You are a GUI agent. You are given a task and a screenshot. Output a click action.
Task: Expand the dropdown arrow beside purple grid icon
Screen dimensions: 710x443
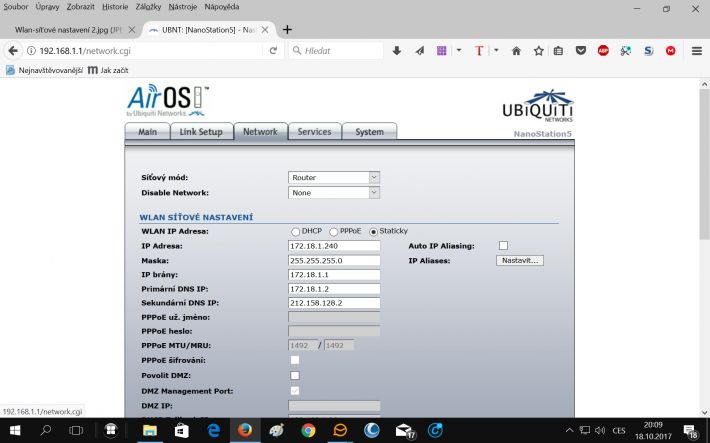(x=459, y=50)
